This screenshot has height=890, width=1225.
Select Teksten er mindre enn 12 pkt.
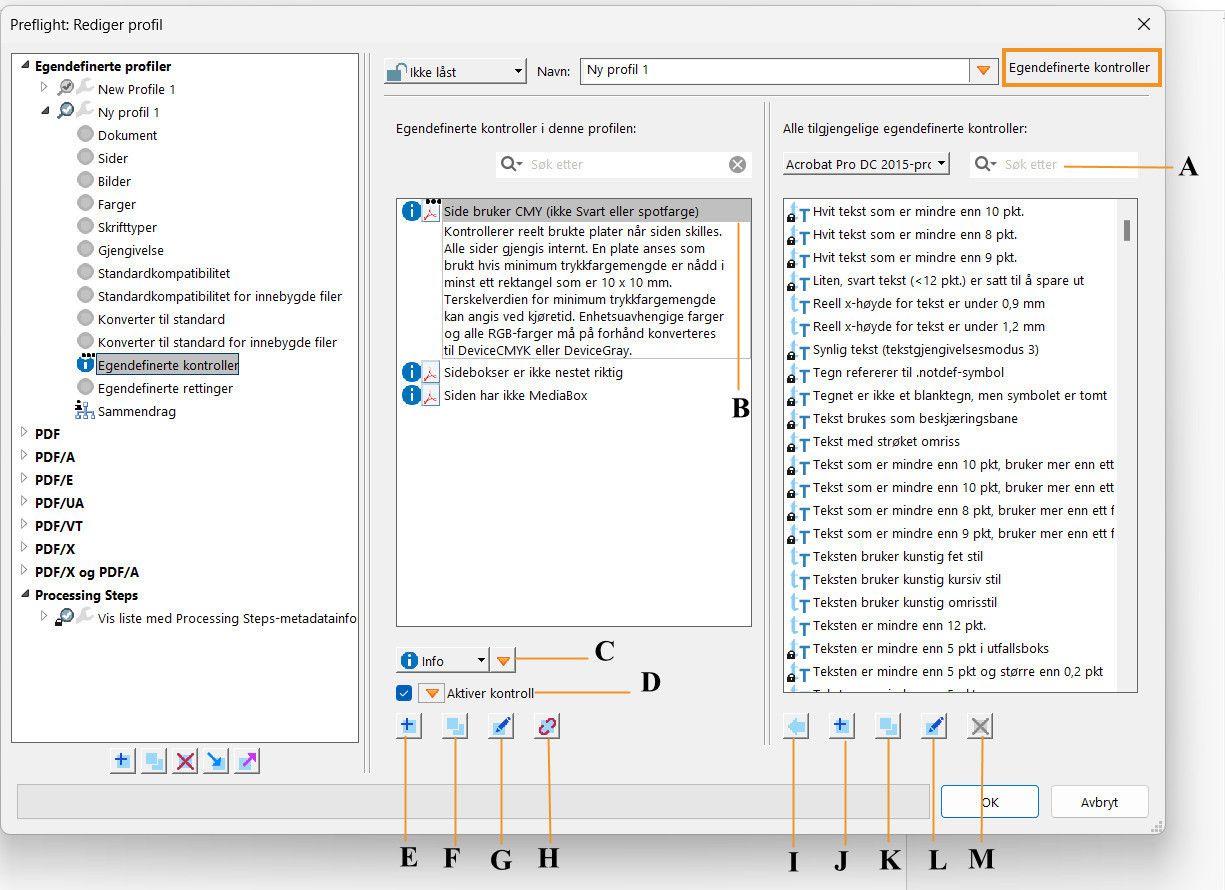coord(899,625)
